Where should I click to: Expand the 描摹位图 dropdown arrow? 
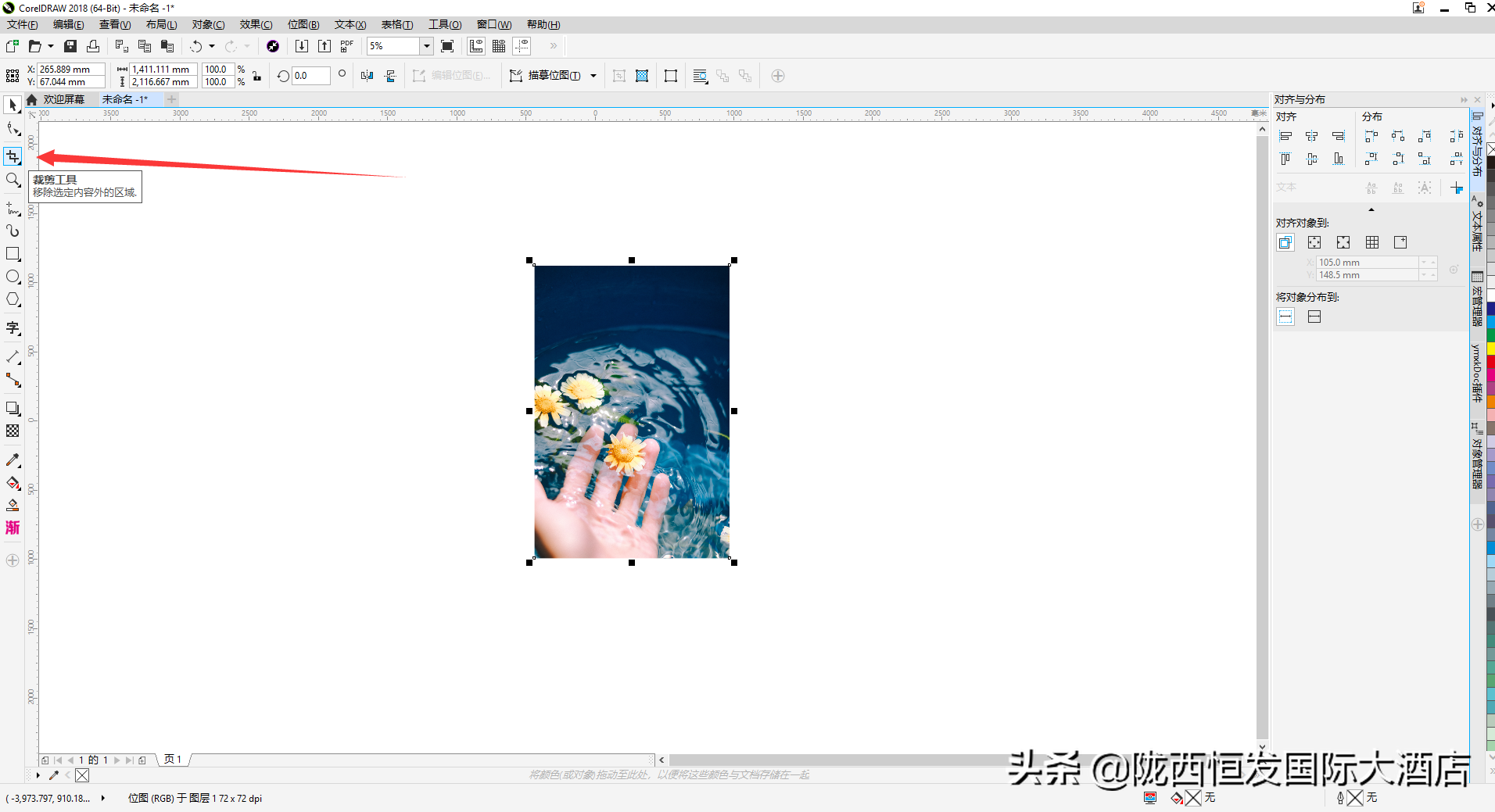coord(593,76)
